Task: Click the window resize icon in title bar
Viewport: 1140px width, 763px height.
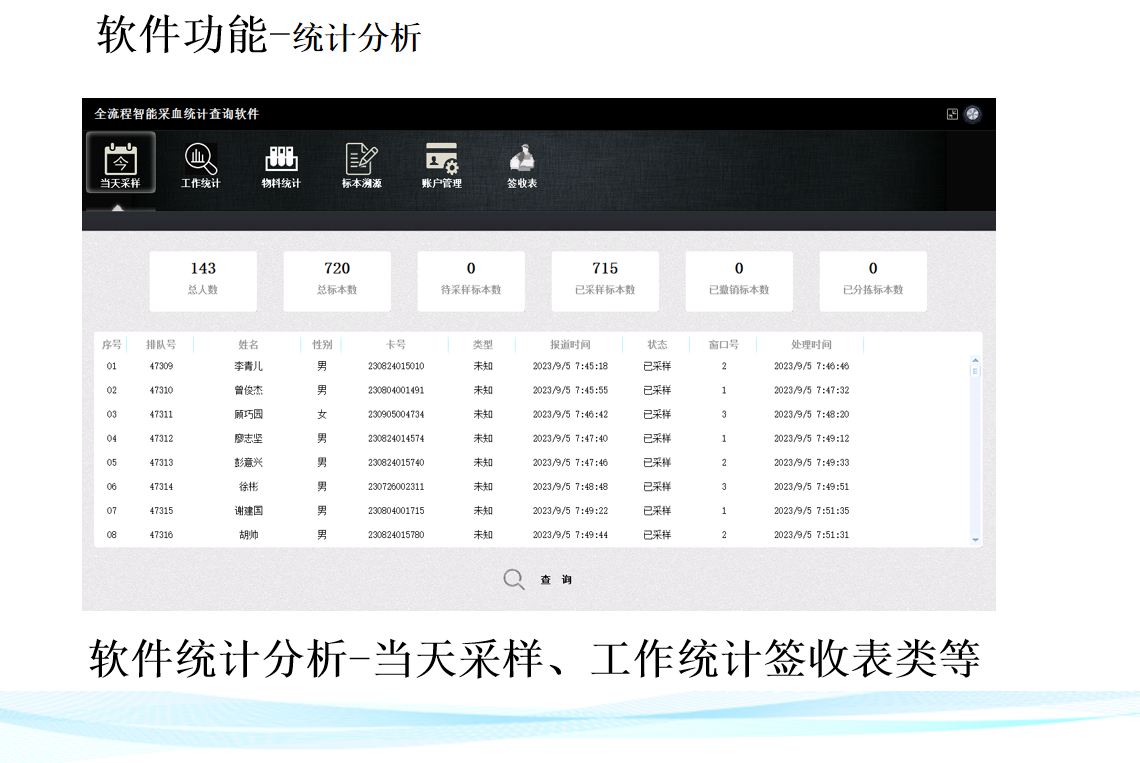Action: click(x=952, y=114)
